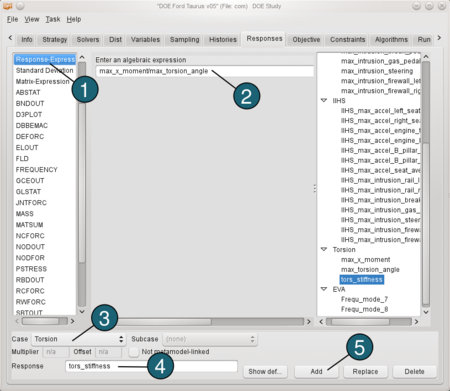Click the type list scroll-up arrow

(82, 57)
